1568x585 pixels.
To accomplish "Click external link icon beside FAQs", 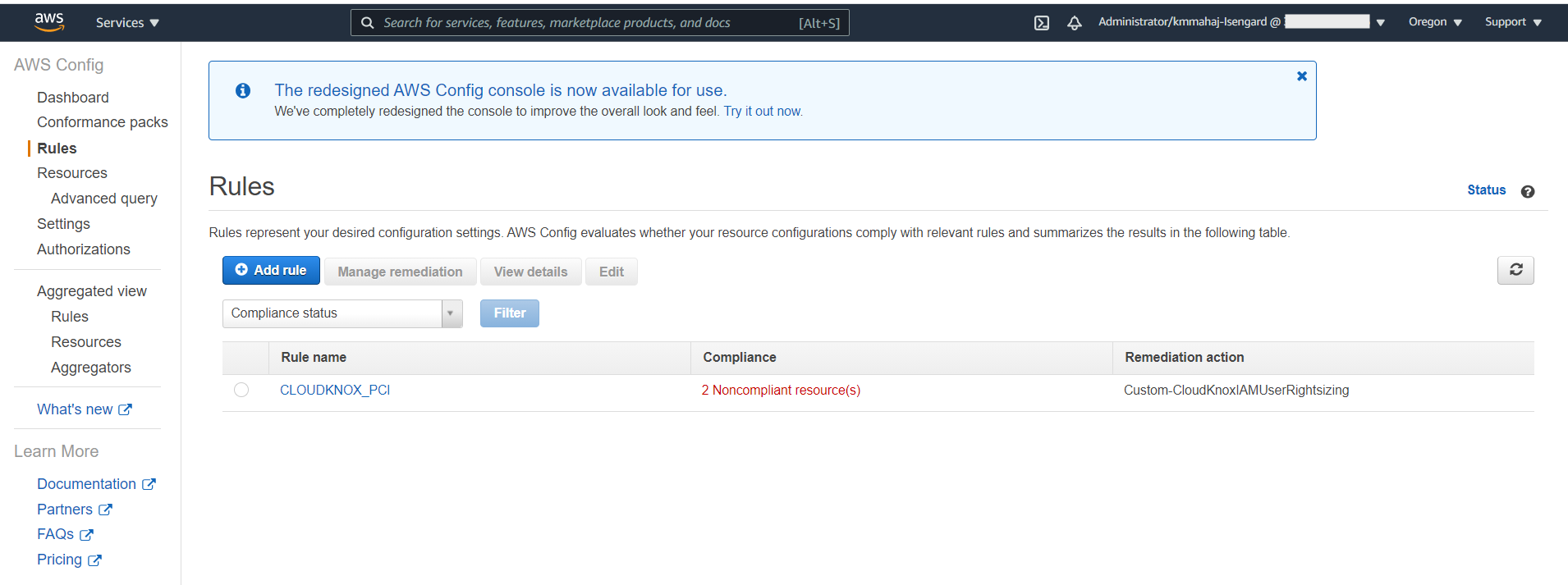I will point(86,535).
